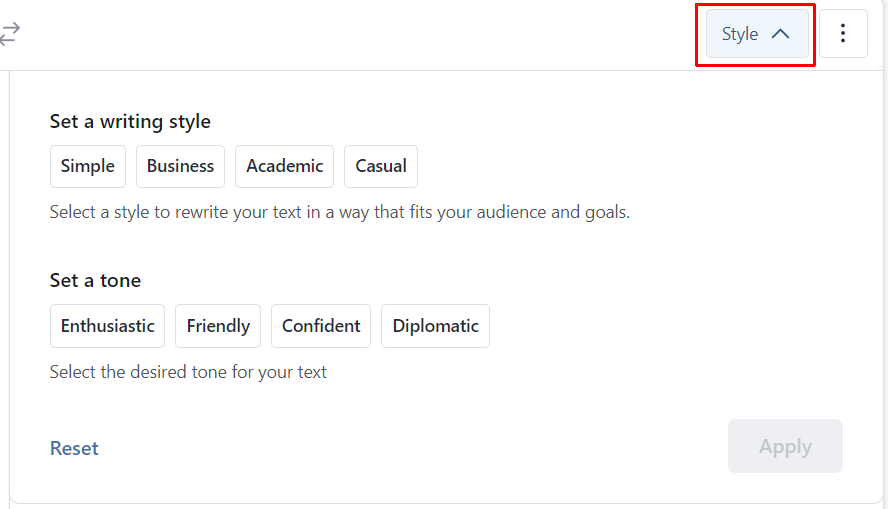The image size is (888, 509).
Task: Click the style description helper text
Action: click(x=340, y=212)
